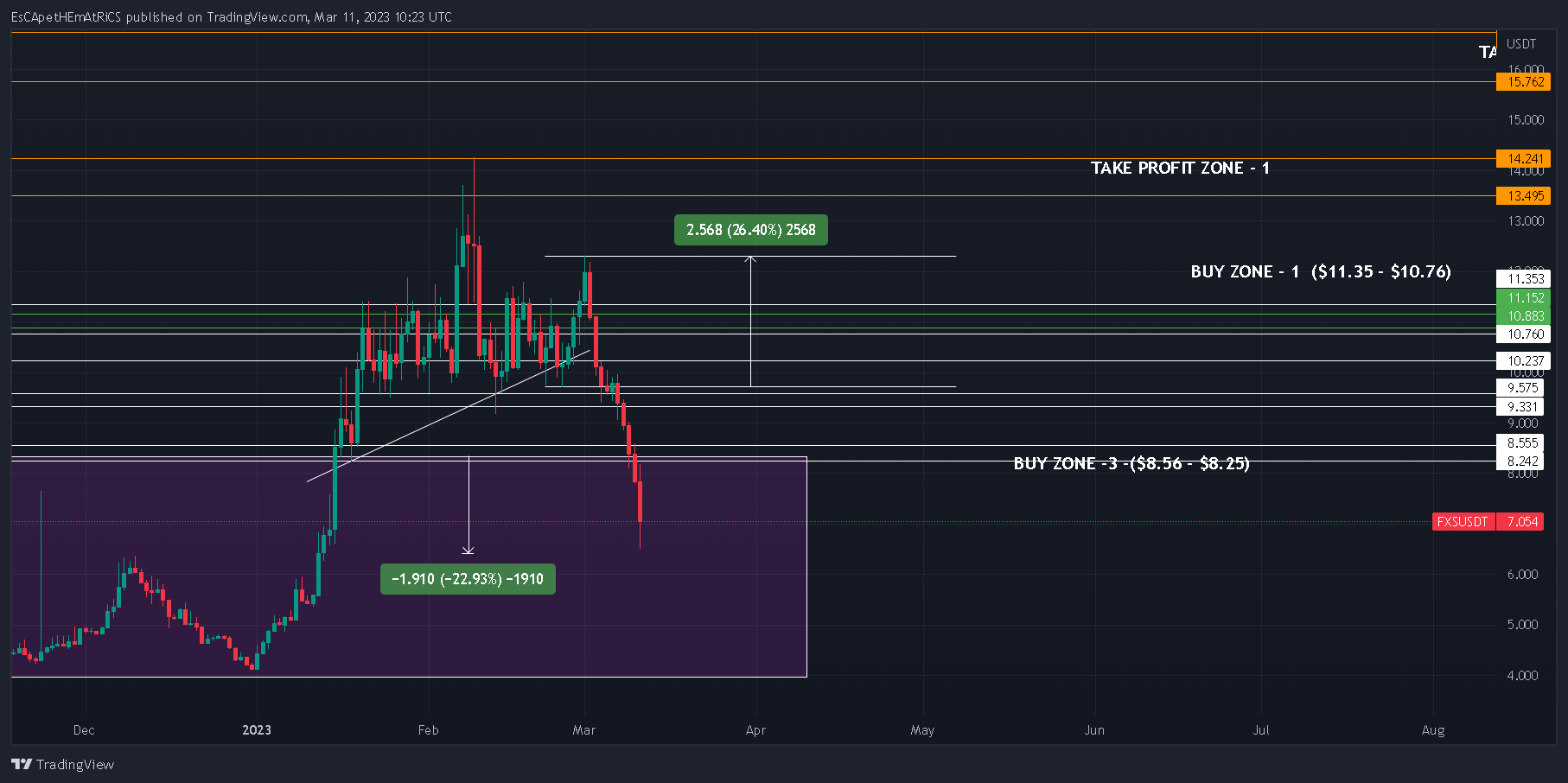Click the FXSUSDT symbol tag
Screen dimensions: 1568x783
pyautogui.click(x=1463, y=522)
